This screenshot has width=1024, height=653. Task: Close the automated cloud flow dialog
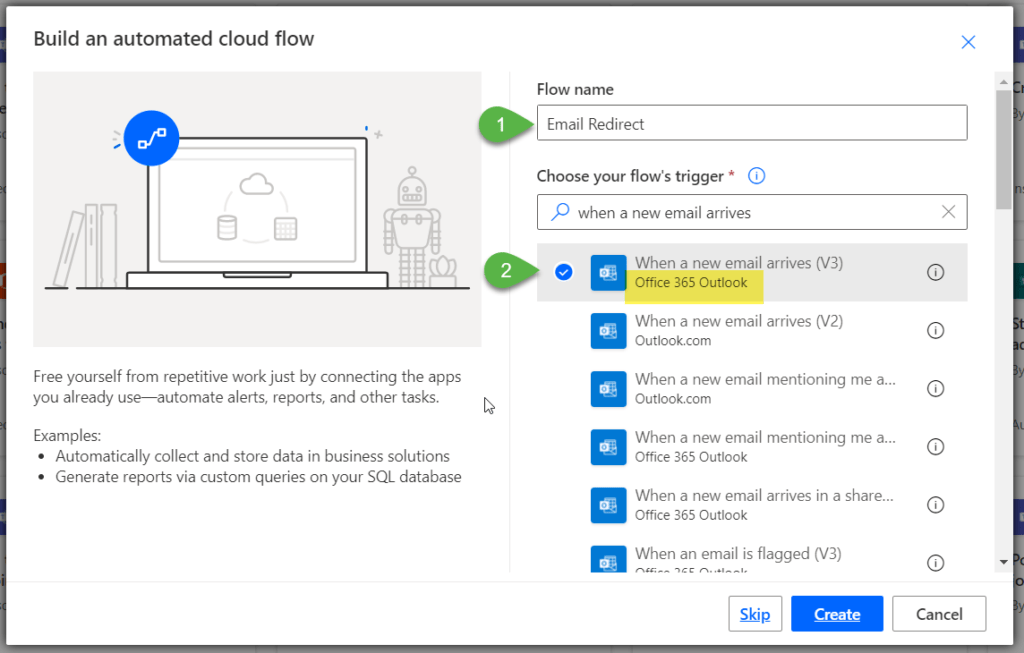tap(968, 42)
